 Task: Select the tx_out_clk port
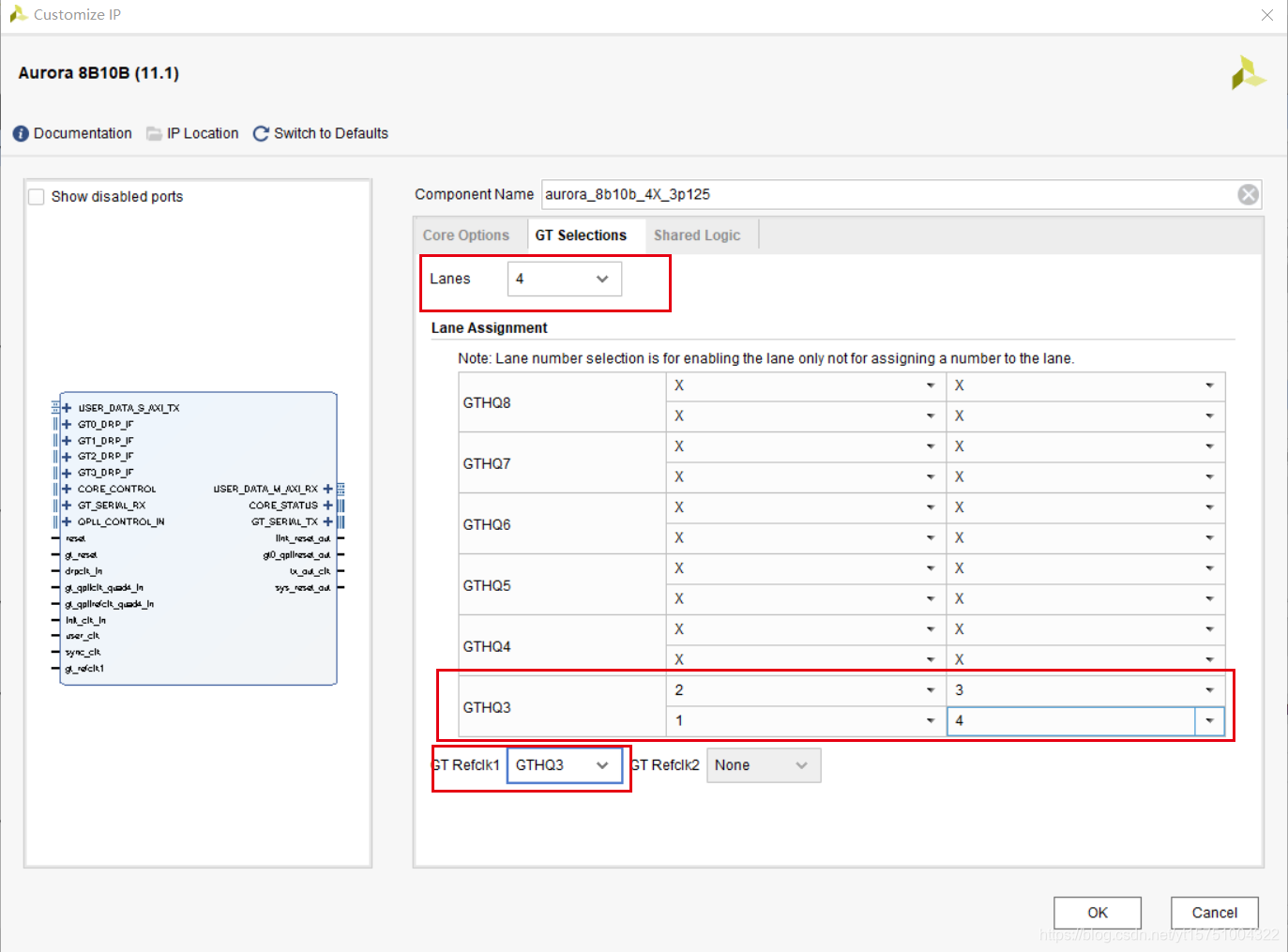click(310, 571)
